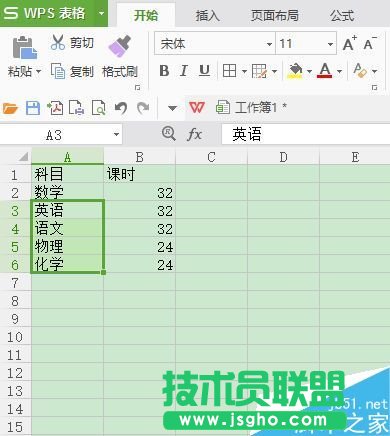The width and height of the screenshot is (390, 436).
Task: Export to PDF icon
Action: click(x=55, y=108)
